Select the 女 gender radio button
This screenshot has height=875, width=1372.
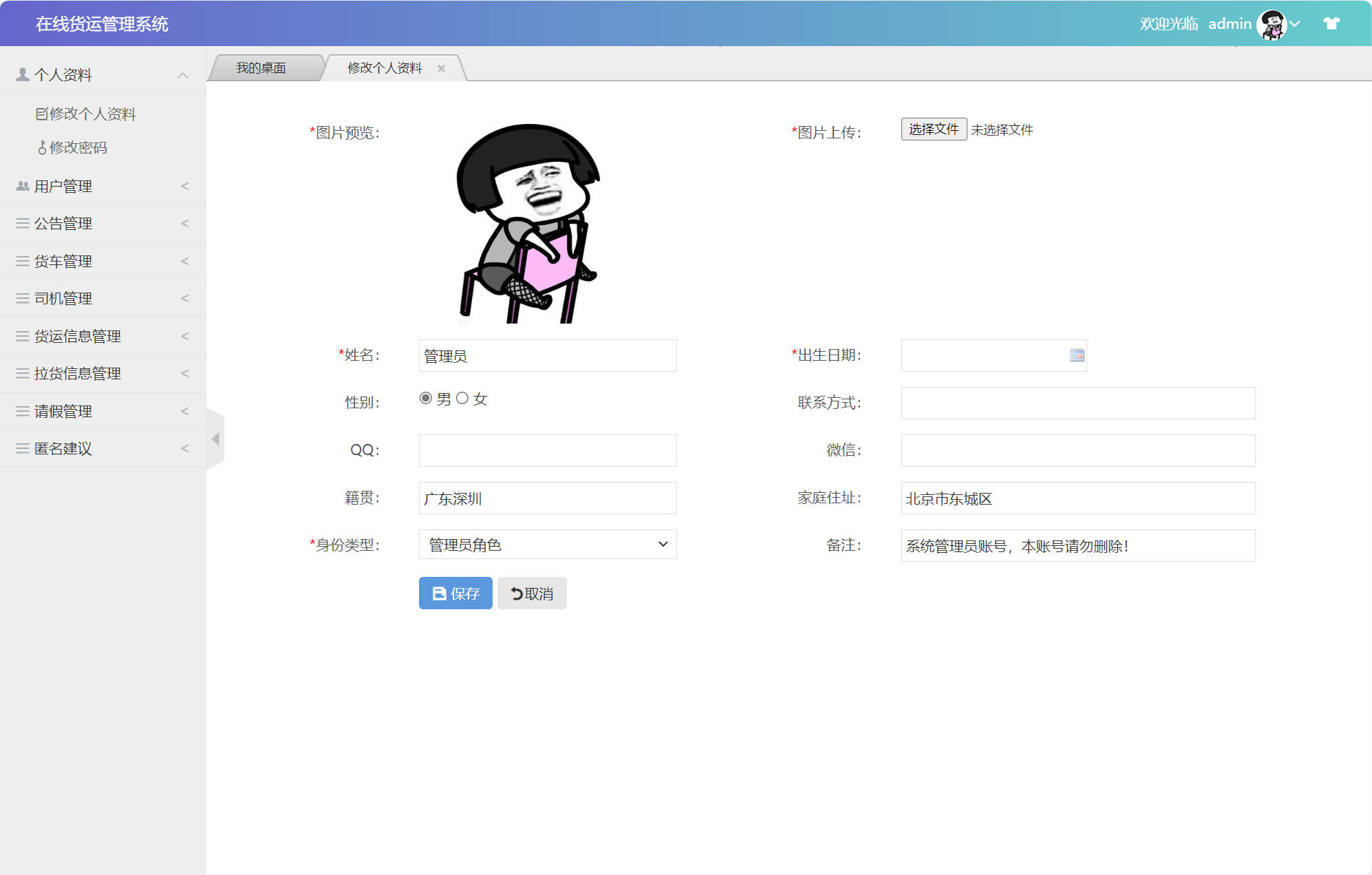462,399
